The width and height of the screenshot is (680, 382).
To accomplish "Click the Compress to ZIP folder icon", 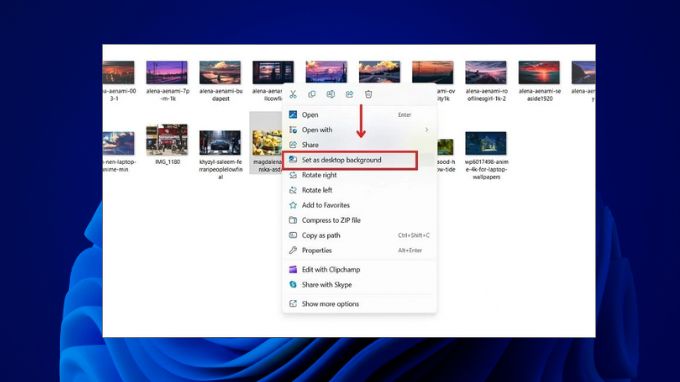I will [293, 220].
